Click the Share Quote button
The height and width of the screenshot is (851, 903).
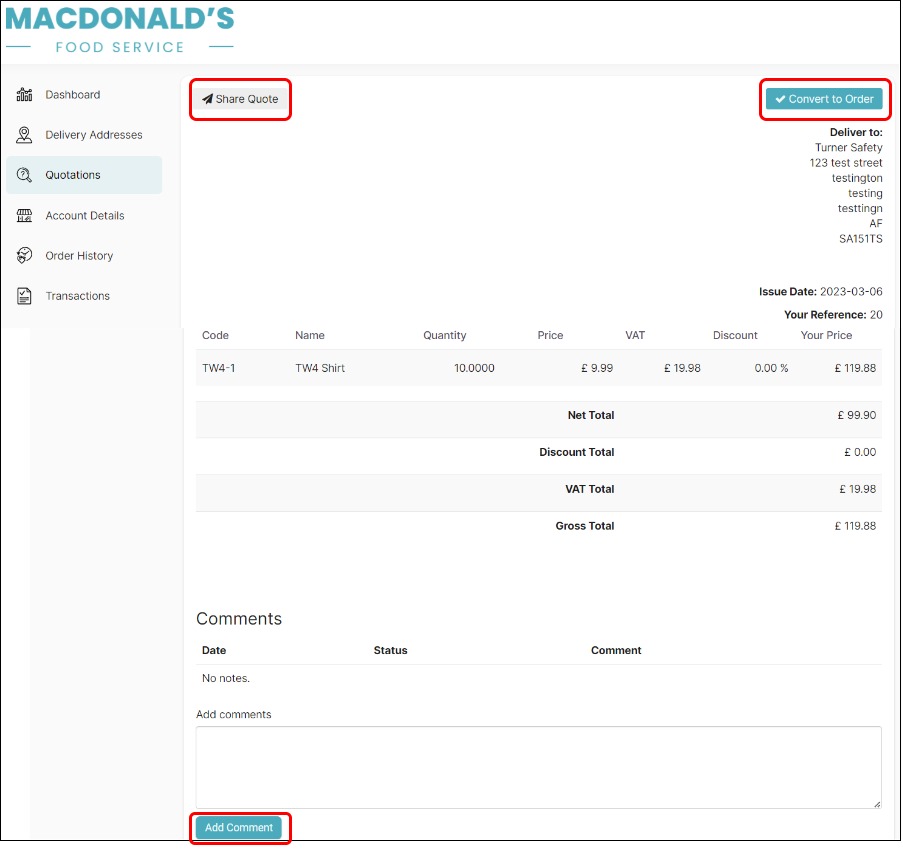click(240, 99)
